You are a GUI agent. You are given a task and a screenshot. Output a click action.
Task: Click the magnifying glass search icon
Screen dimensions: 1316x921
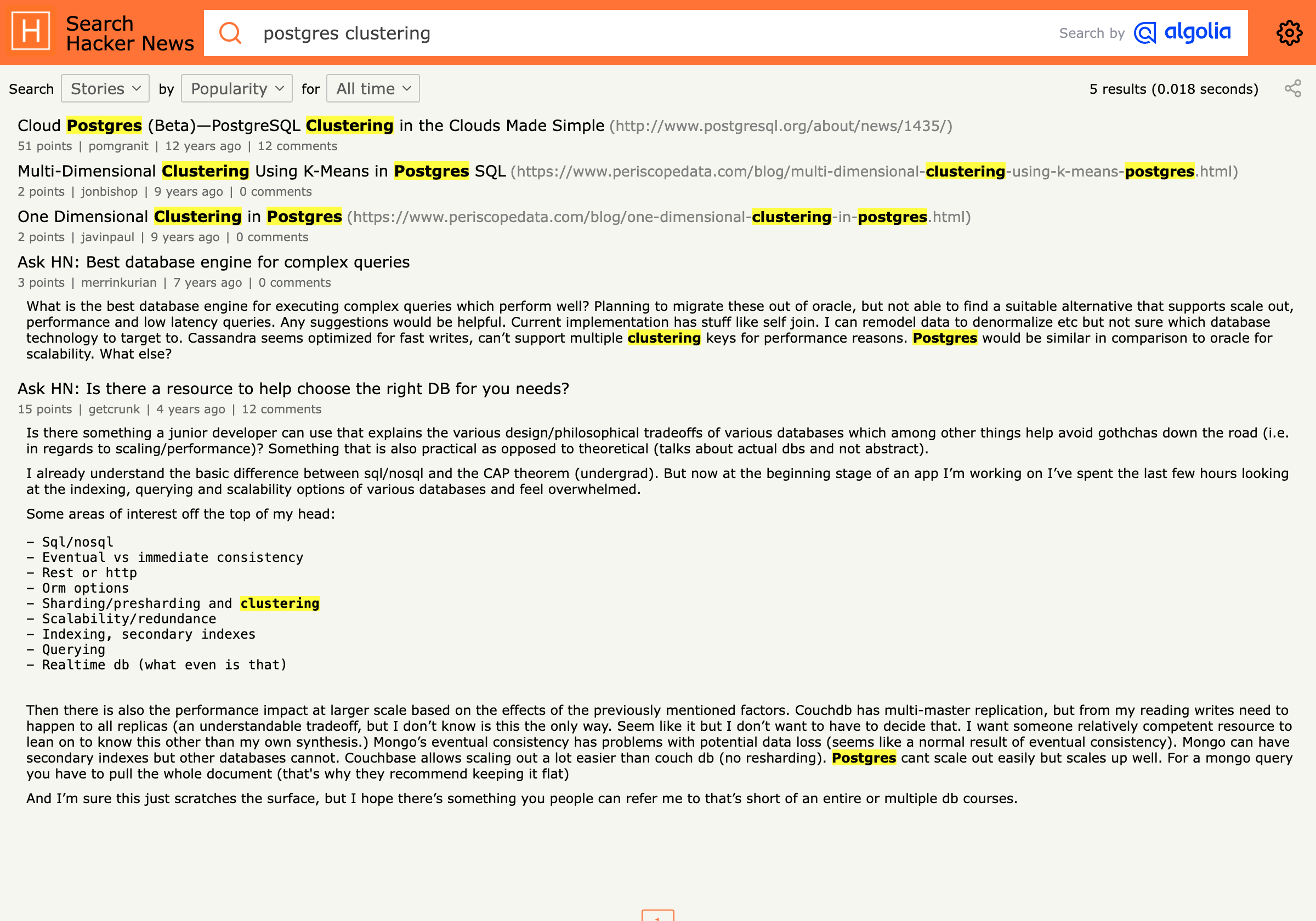click(230, 33)
